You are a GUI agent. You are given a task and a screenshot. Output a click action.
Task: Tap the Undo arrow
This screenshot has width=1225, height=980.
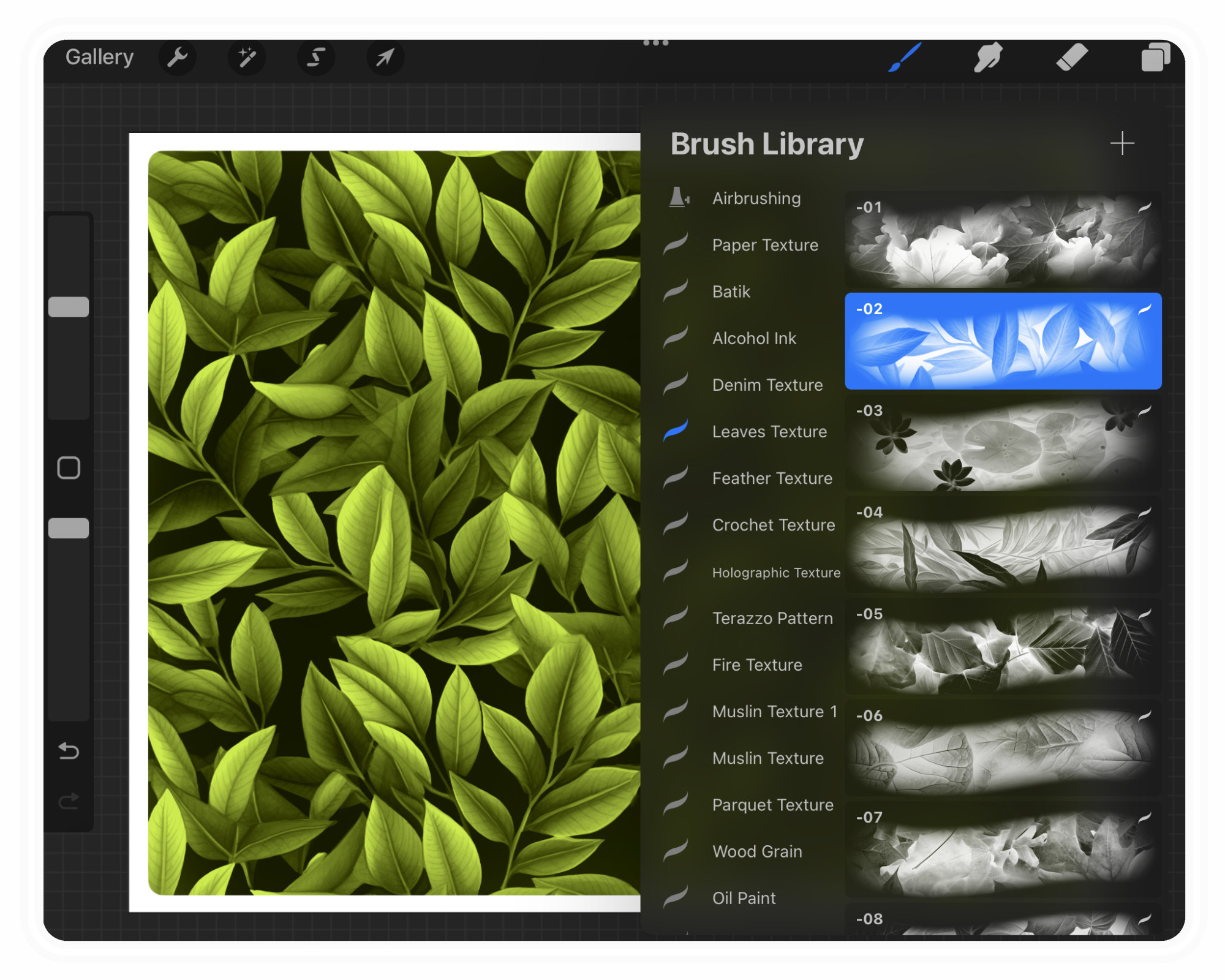(69, 752)
